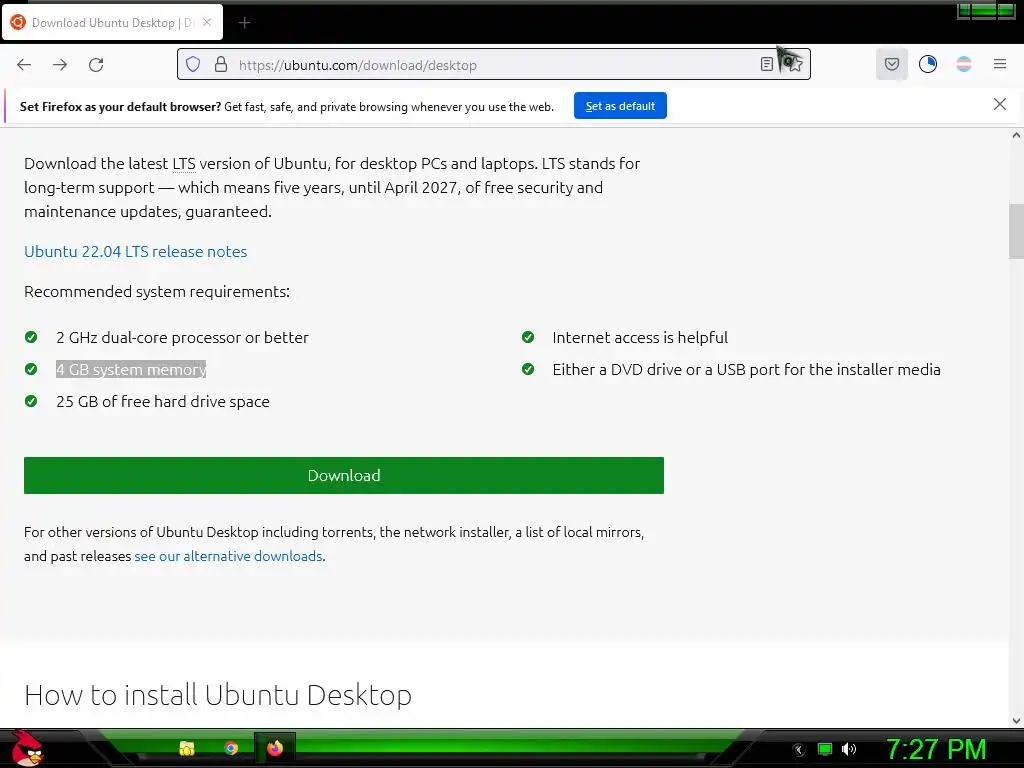1024x768 pixels.
Task: Click the vertical scrollbar thumb
Action: tap(1016, 232)
